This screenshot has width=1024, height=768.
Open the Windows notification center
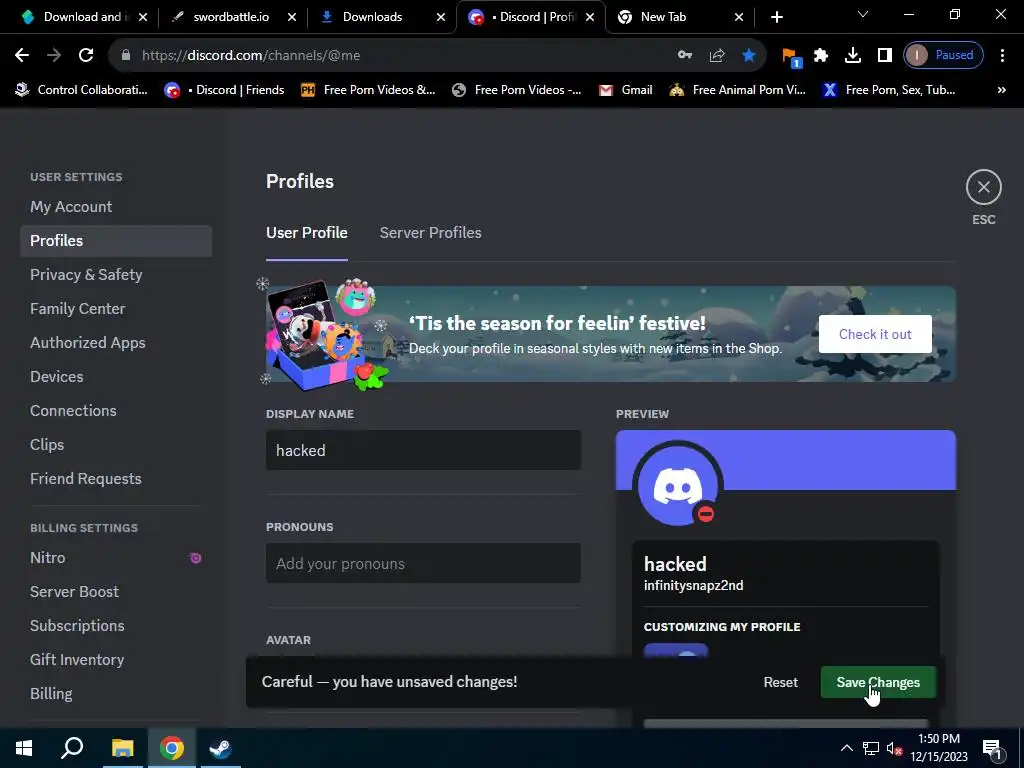(x=992, y=748)
